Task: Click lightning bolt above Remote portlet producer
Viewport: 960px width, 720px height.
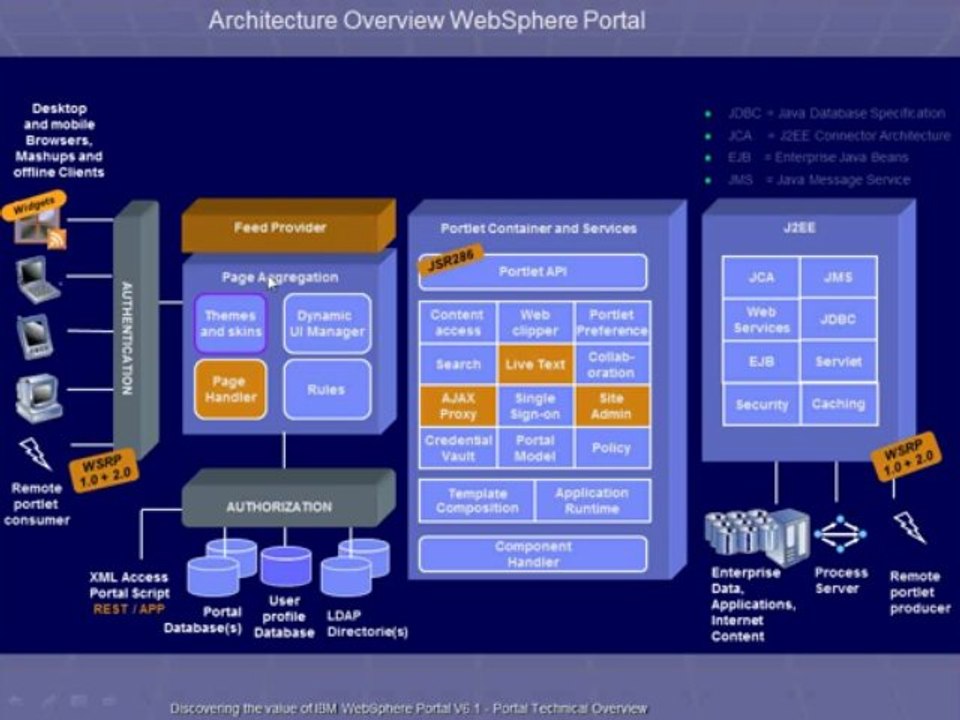Action: tap(910, 527)
